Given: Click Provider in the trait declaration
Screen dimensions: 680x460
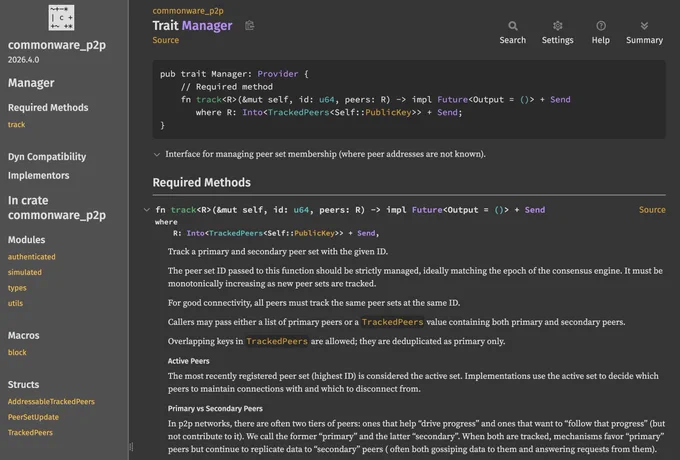Looking at the screenshot, I should [278, 74].
